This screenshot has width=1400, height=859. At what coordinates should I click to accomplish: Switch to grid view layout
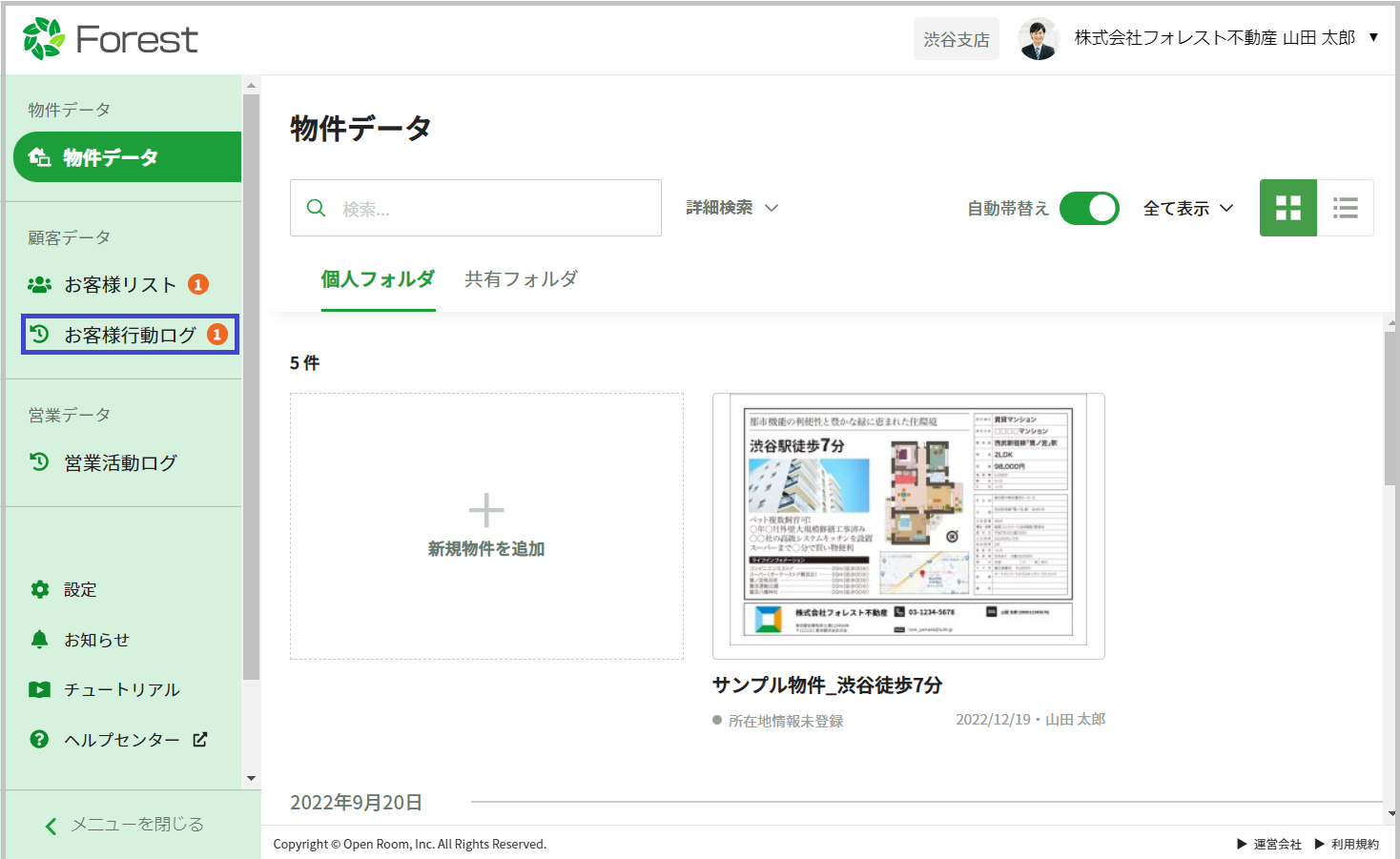pos(1287,208)
